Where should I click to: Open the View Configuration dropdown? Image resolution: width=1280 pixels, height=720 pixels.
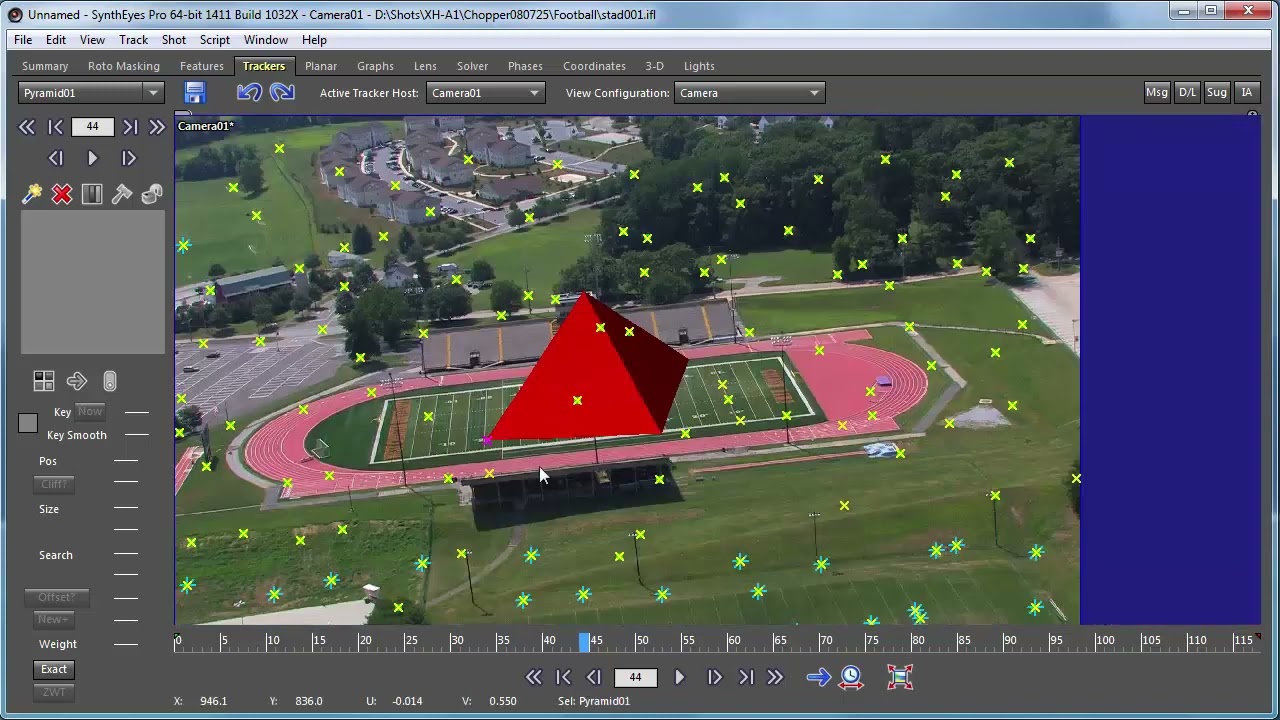coord(749,93)
